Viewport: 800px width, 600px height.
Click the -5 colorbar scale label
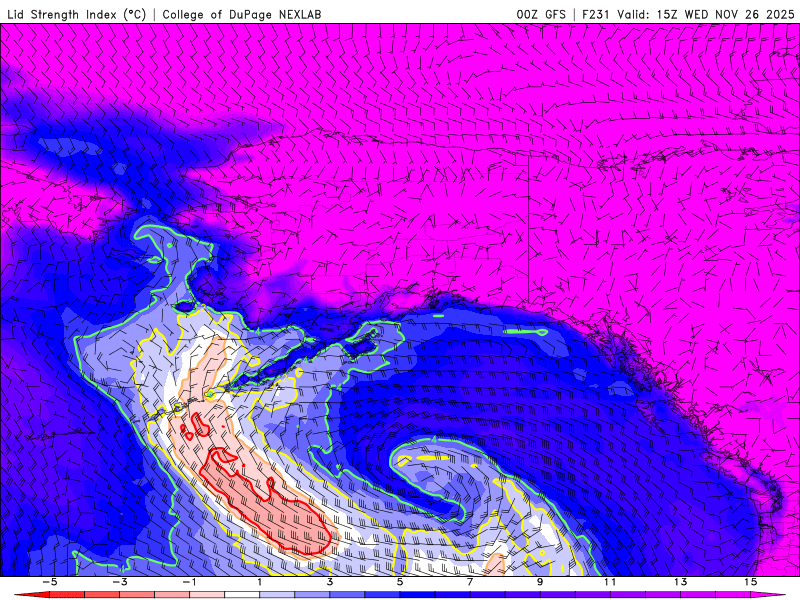49,582
